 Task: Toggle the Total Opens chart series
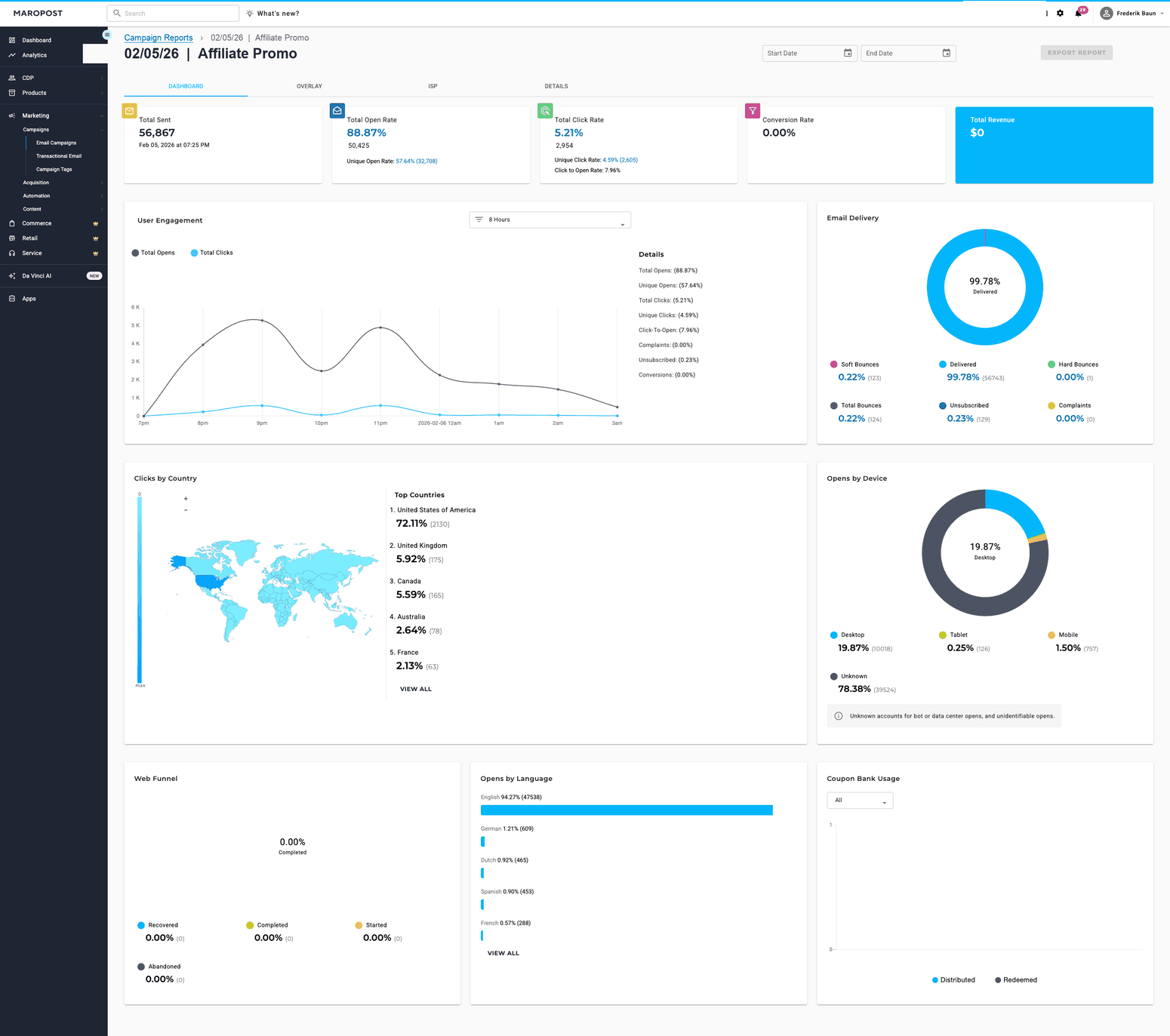point(153,253)
